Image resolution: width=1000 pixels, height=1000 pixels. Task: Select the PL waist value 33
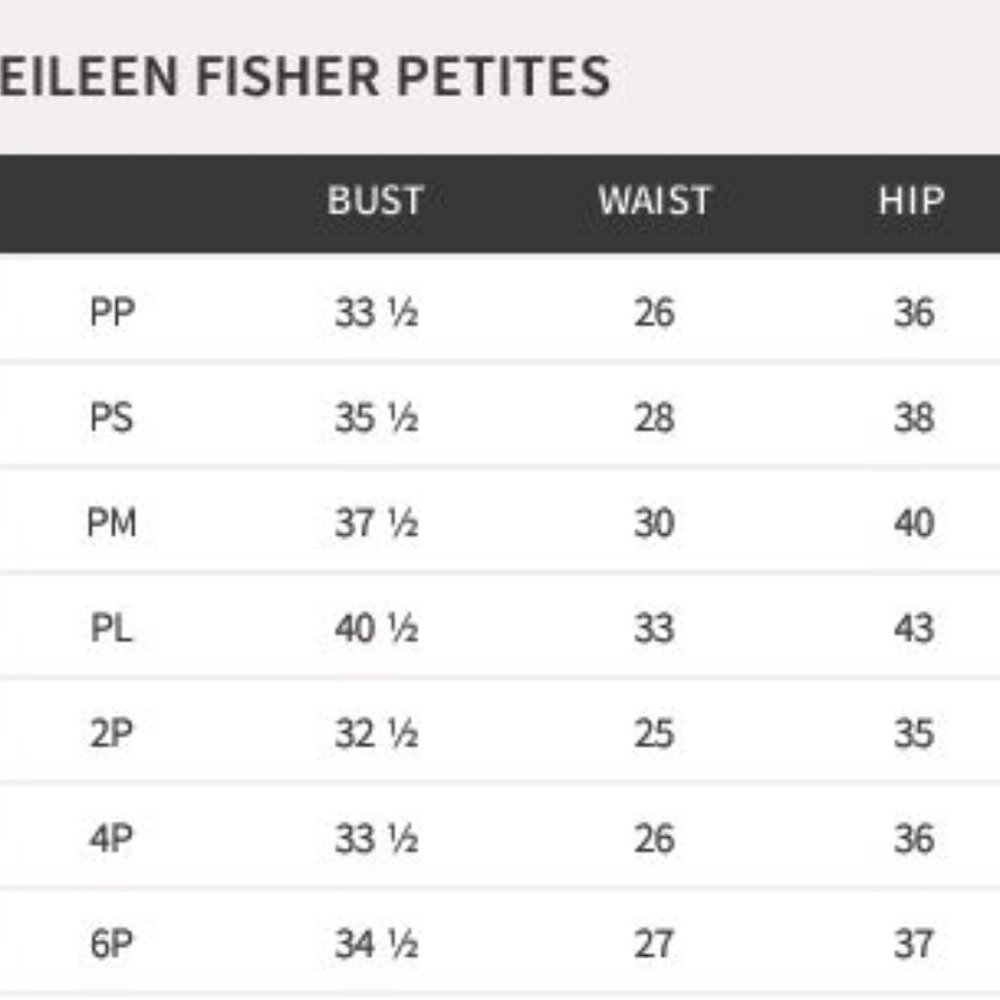(654, 629)
